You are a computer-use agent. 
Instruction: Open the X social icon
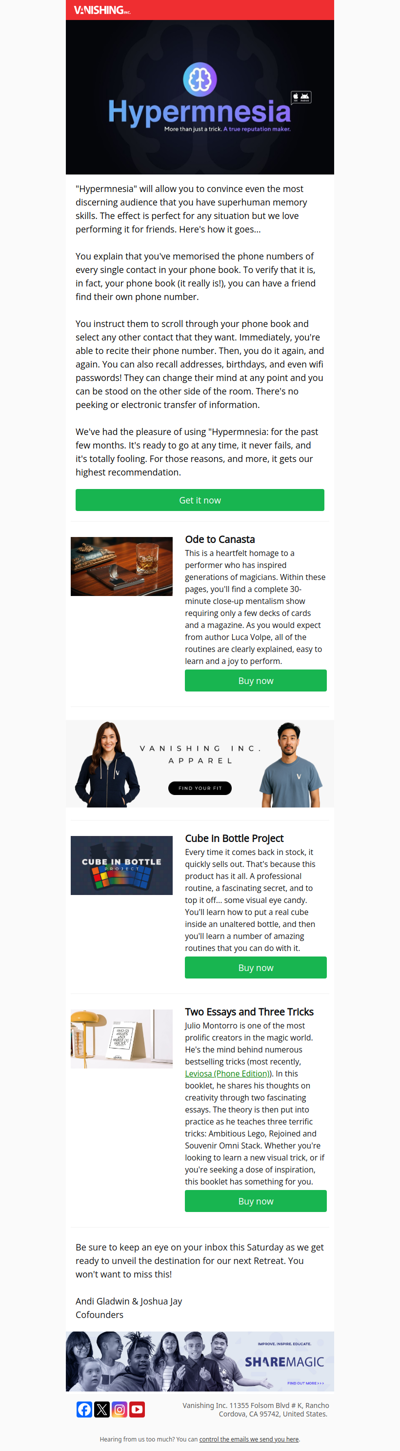point(102,1409)
